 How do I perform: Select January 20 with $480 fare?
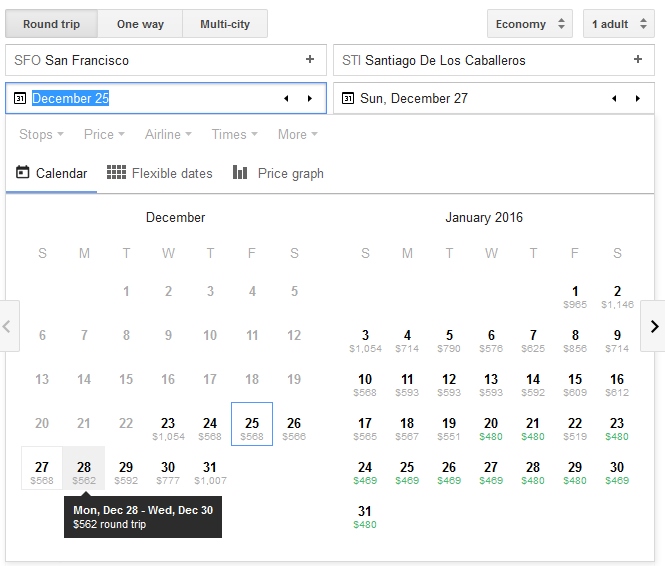tap(491, 428)
